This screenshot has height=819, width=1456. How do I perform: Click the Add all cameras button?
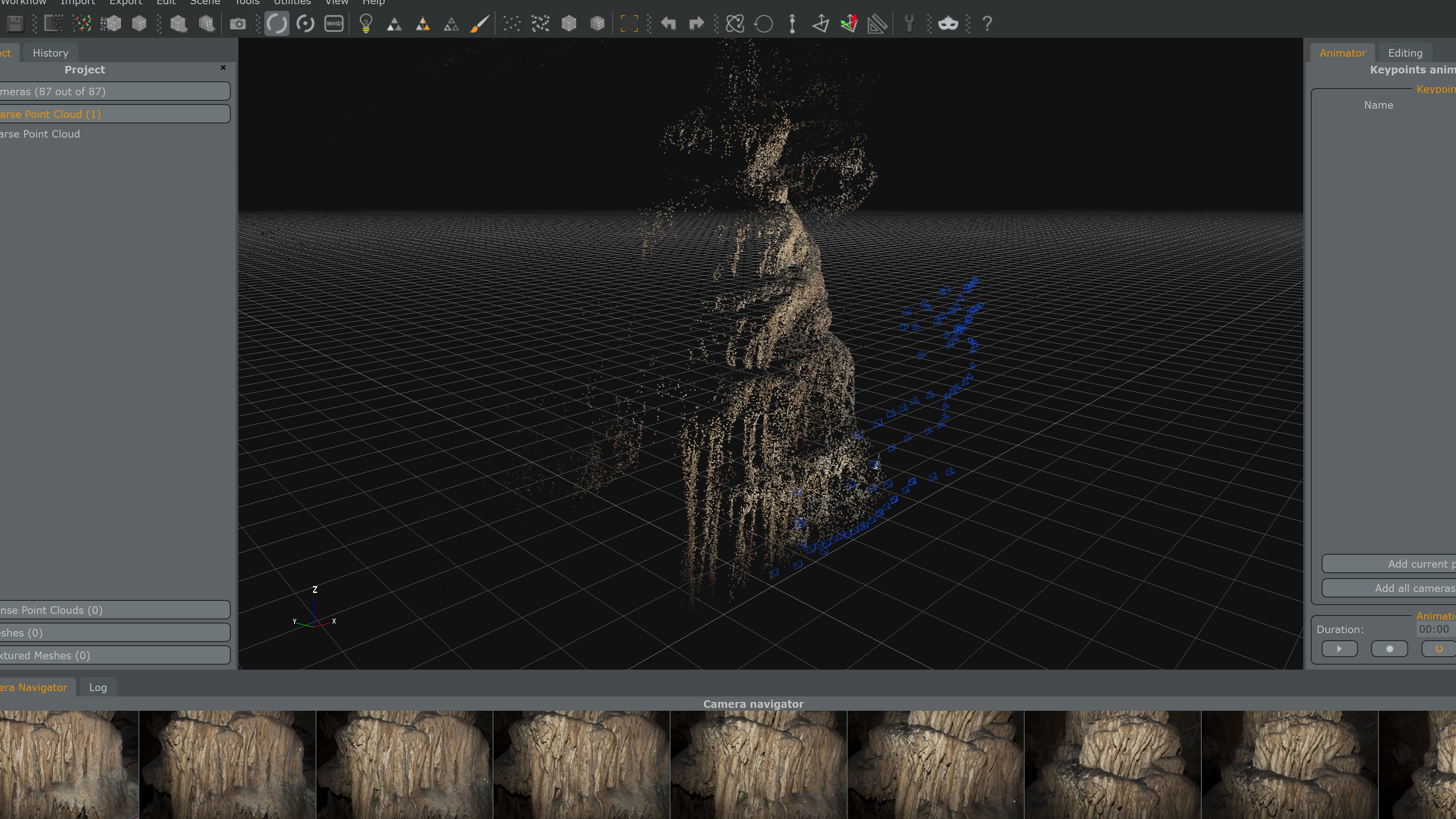coord(1389,588)
